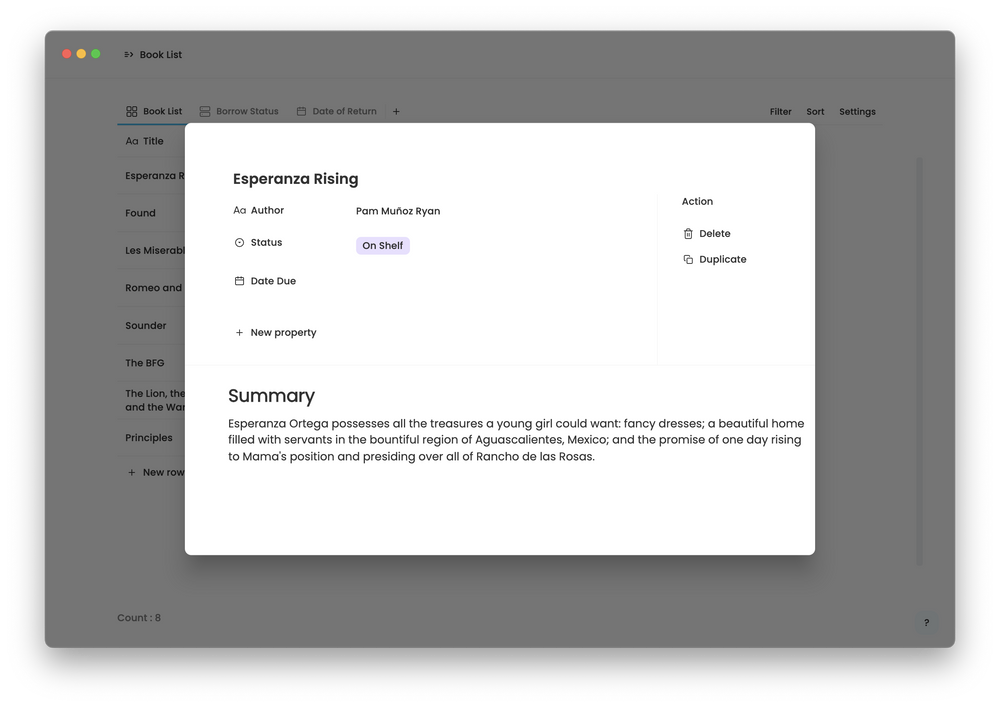1000x707 pixels.
Task: Click the trash icon next to Delete
Action: click(x=688, y=234)
